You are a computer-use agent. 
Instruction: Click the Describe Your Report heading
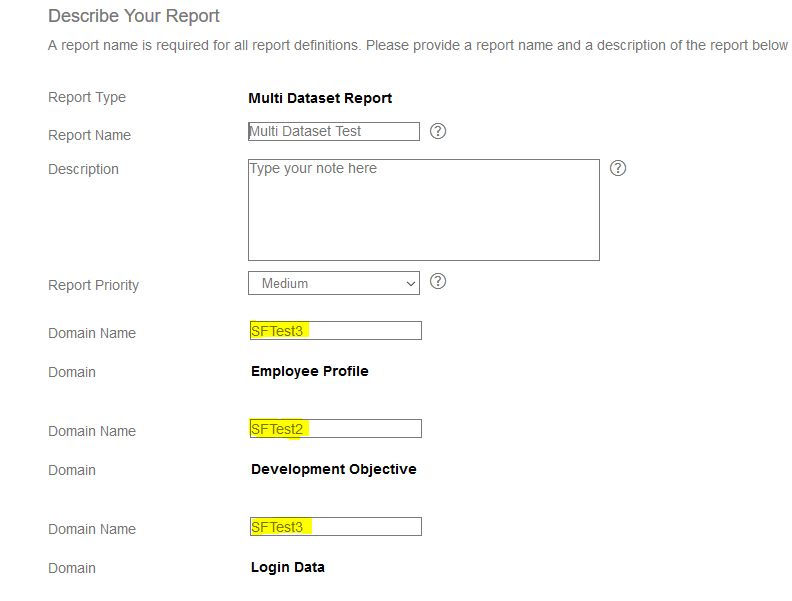coord(134,16)
